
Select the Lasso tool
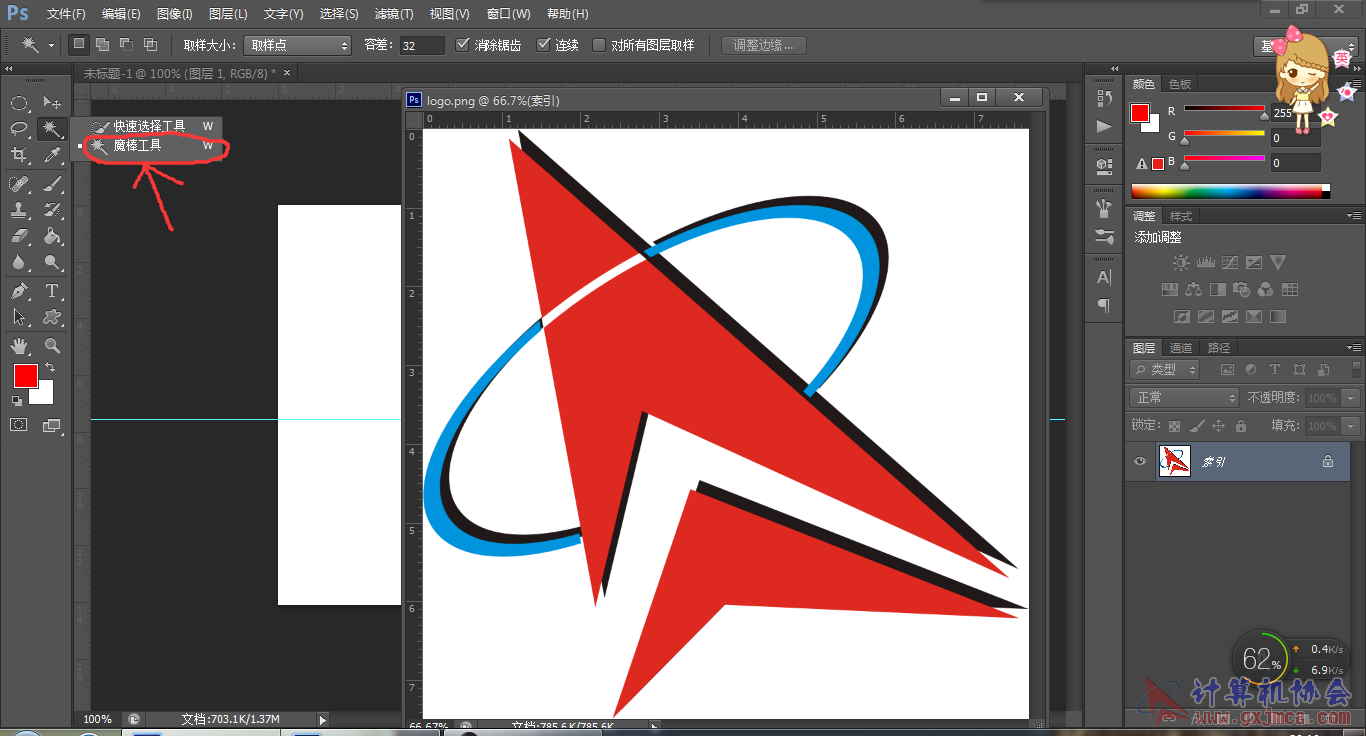coord(19,128)
